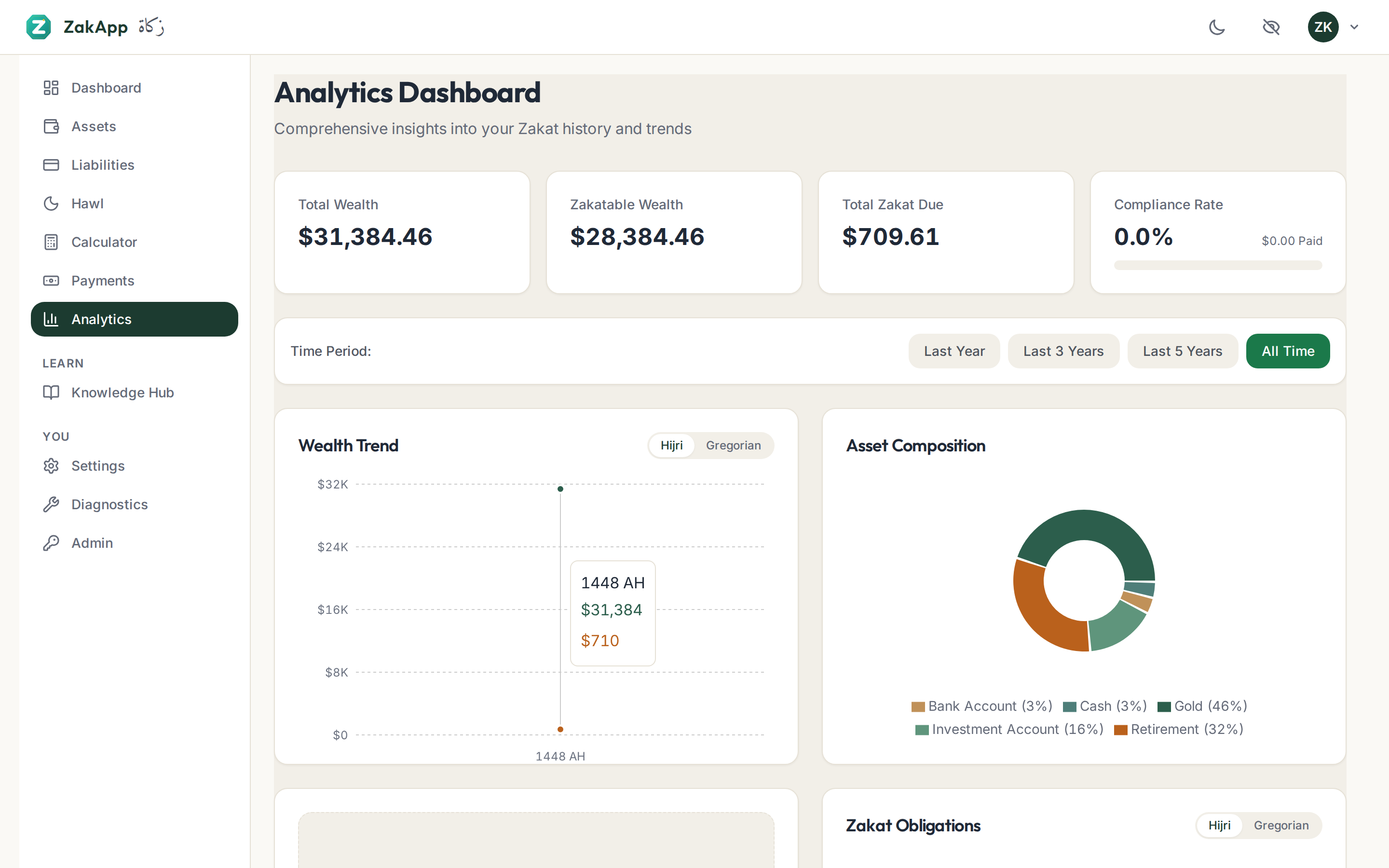Expand the user menu chevron
The width and height of the screenshot is (1389, 868).
[1354, 27]
